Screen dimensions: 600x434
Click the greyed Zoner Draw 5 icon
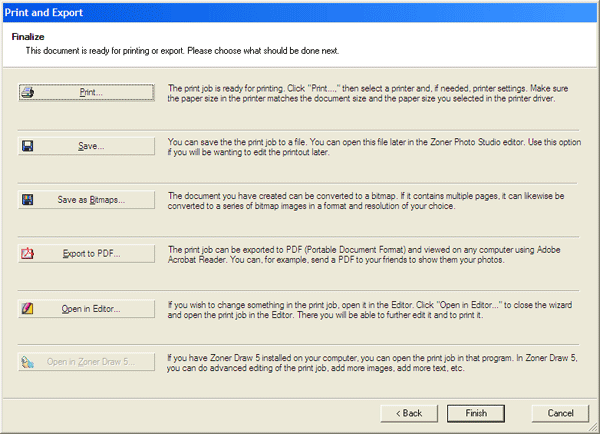coord(27,362)
